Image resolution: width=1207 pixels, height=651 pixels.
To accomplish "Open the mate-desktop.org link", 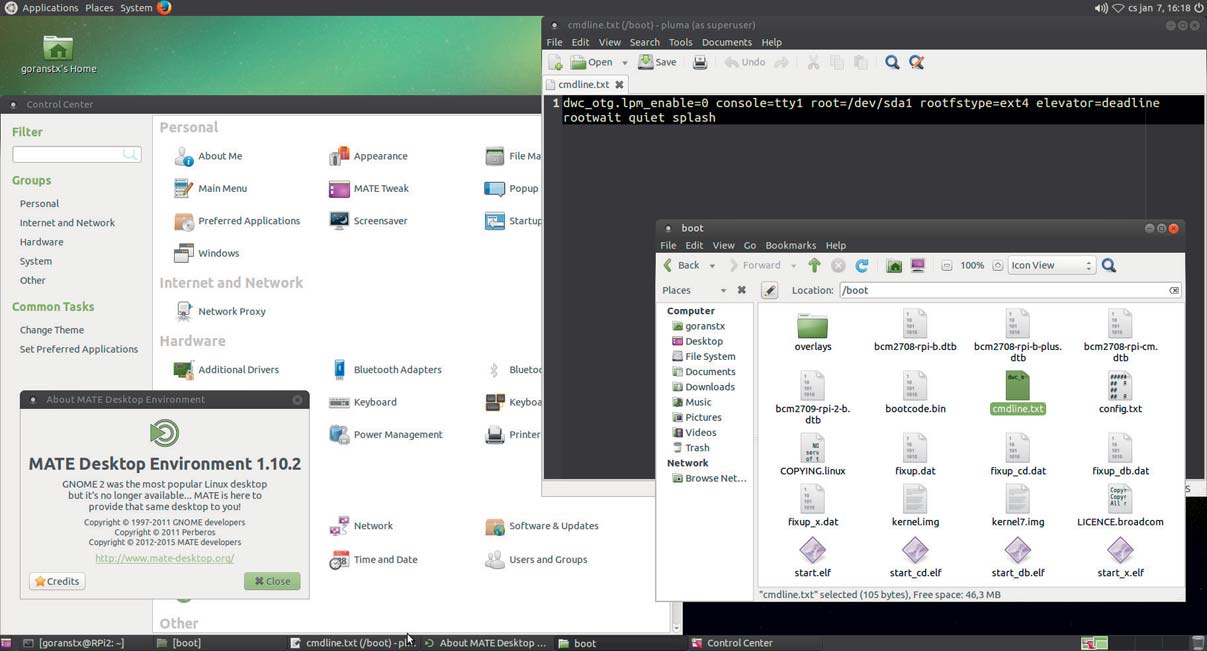I will [165, 558].
